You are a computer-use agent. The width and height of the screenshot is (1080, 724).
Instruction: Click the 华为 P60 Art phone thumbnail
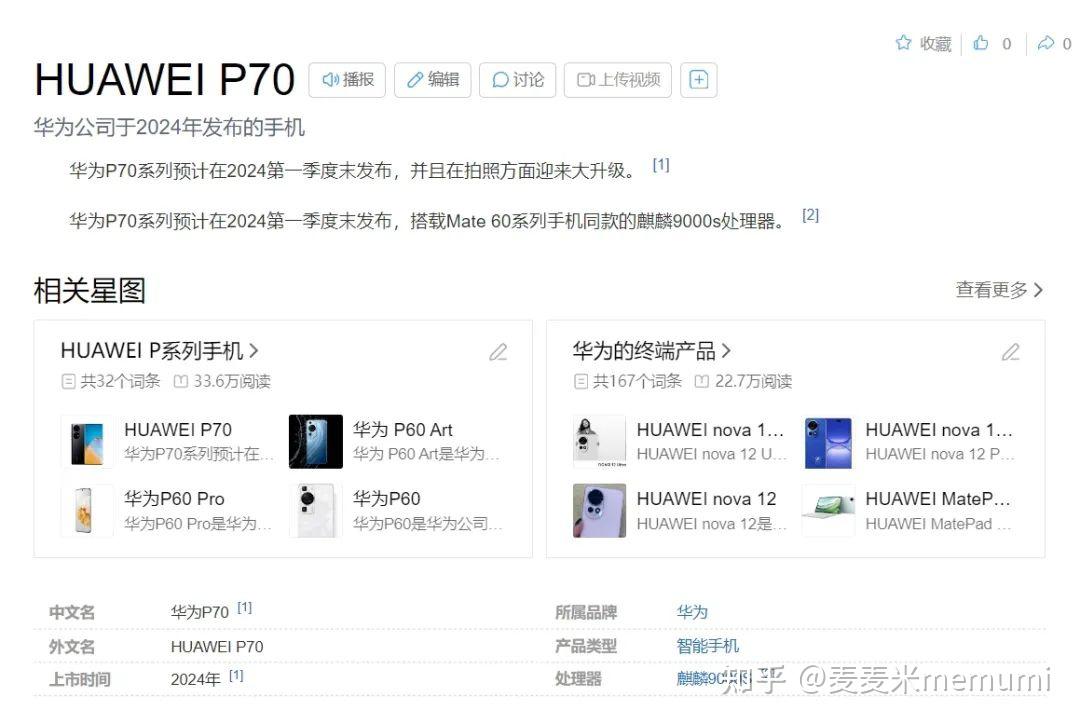315,442
